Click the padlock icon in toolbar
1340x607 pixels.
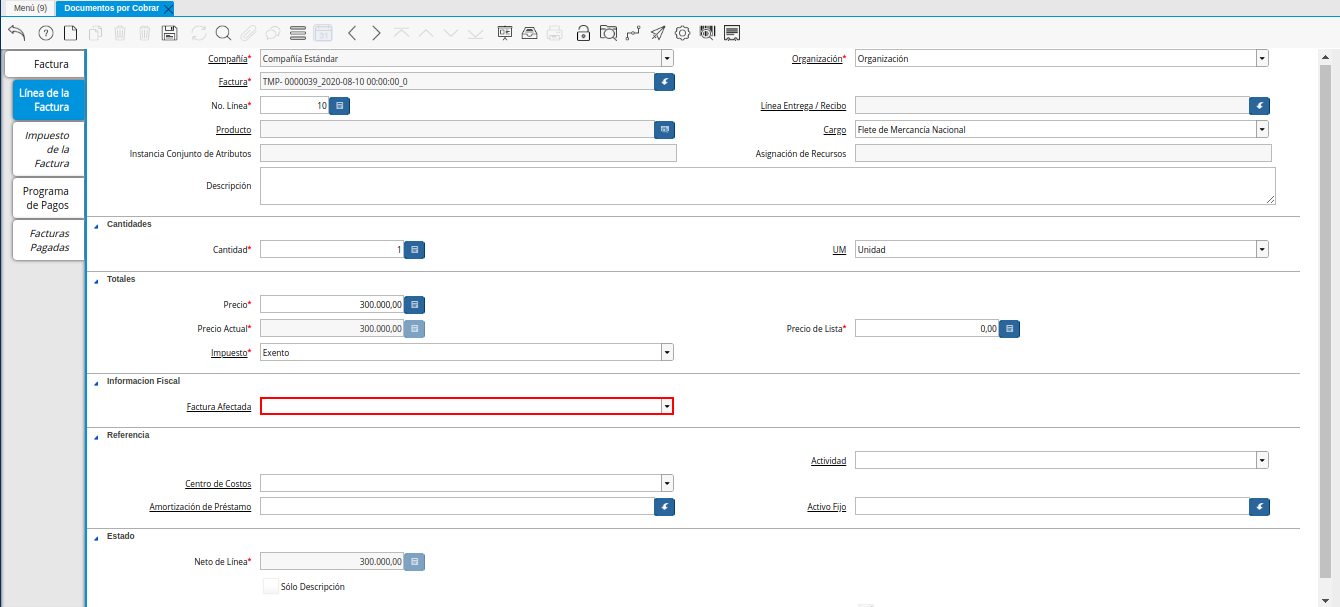pyautogui.click(x=583, y=33)
